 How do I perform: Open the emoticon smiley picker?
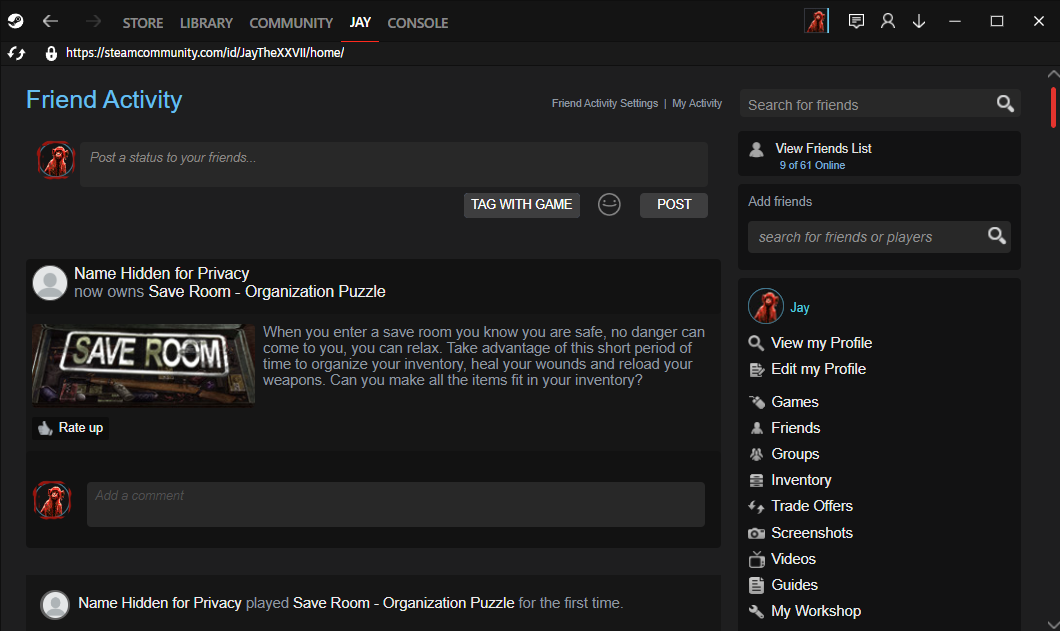click(x=609, y=204)
